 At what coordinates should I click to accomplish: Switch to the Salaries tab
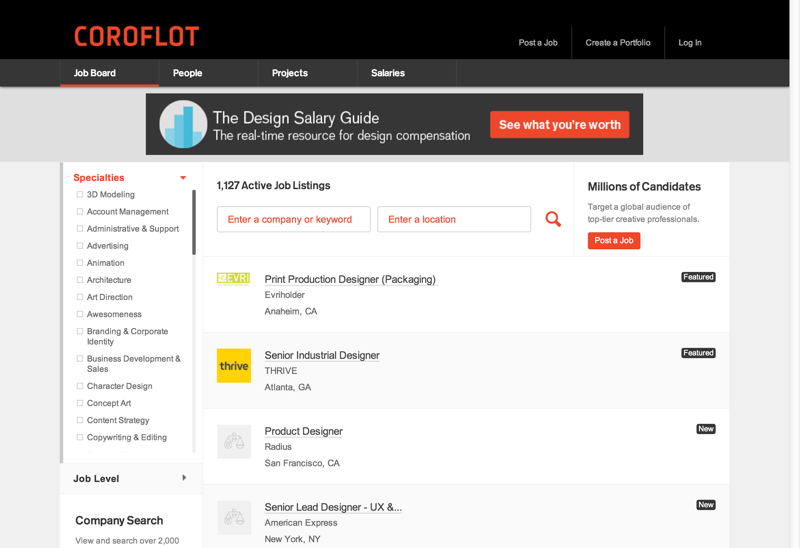coord(407,73)
